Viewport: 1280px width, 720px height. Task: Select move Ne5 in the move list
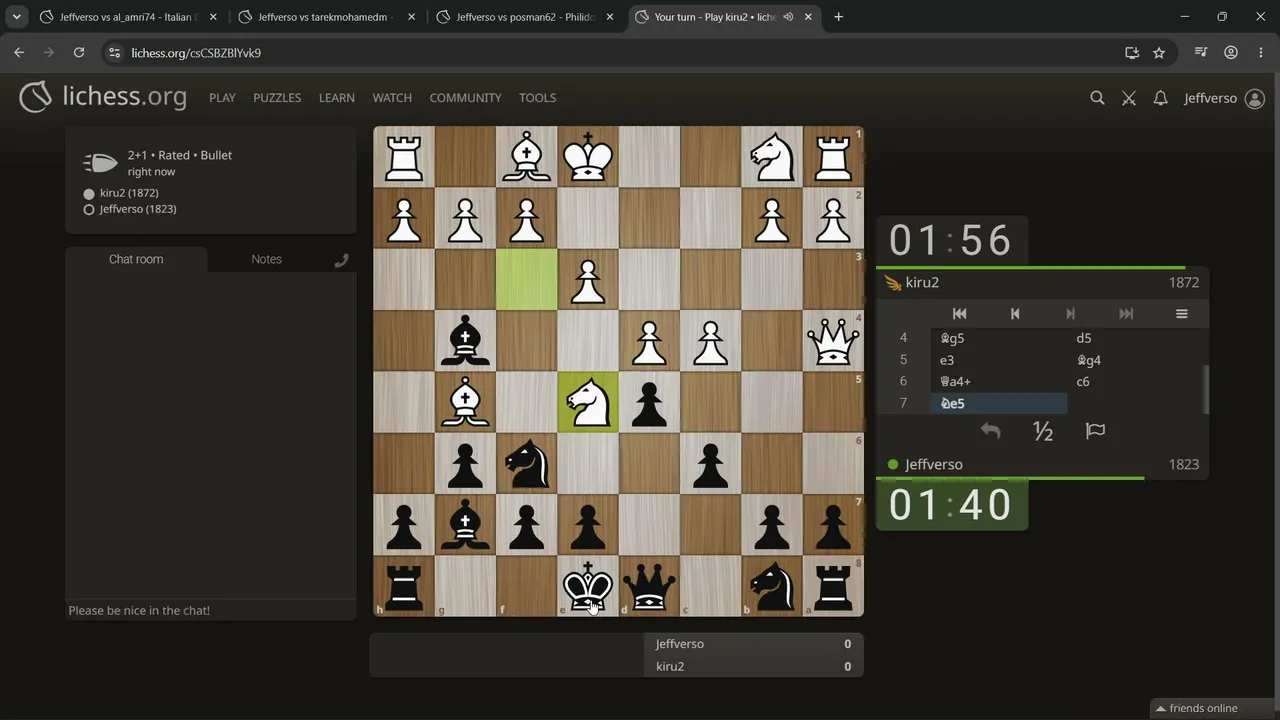click(999, 403)
